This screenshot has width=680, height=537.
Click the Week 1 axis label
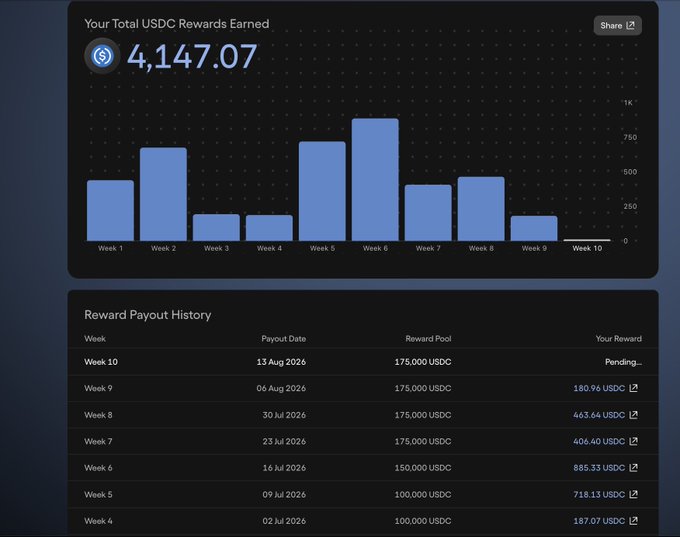(x=110, y=249)
